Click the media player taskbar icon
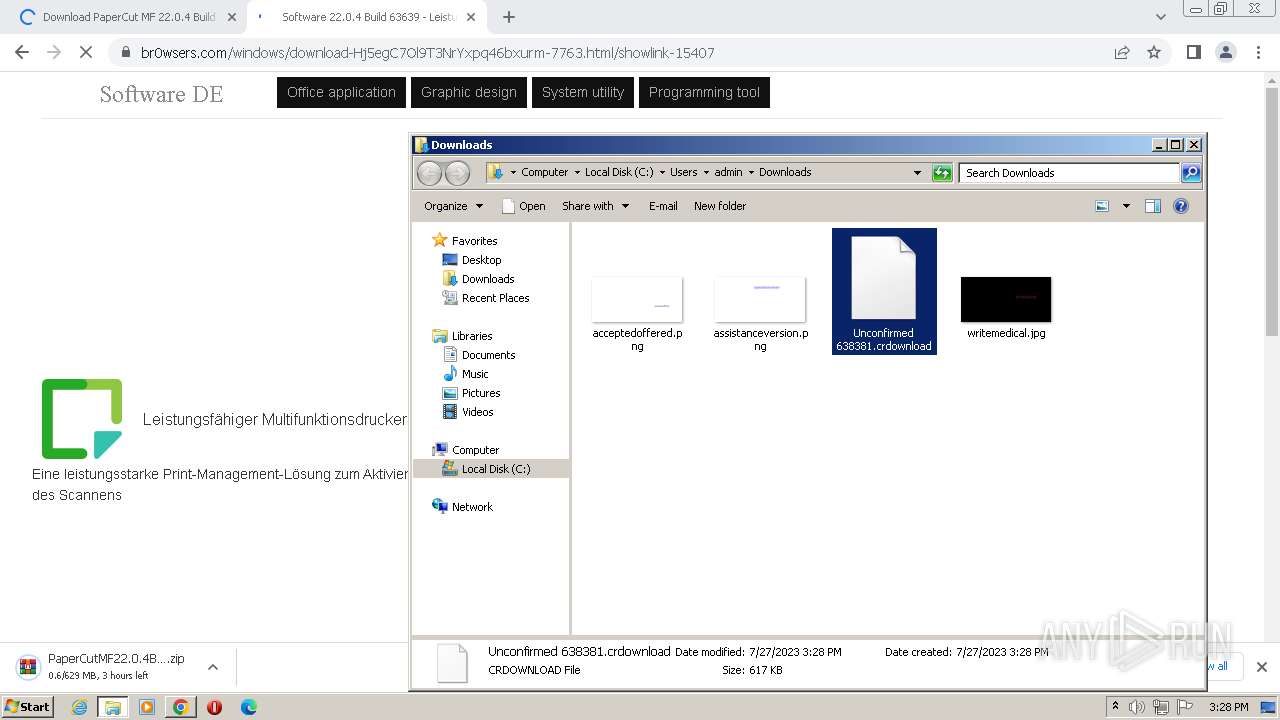Viewport: 1280px width, 720px height. click(x=147, y=707)
